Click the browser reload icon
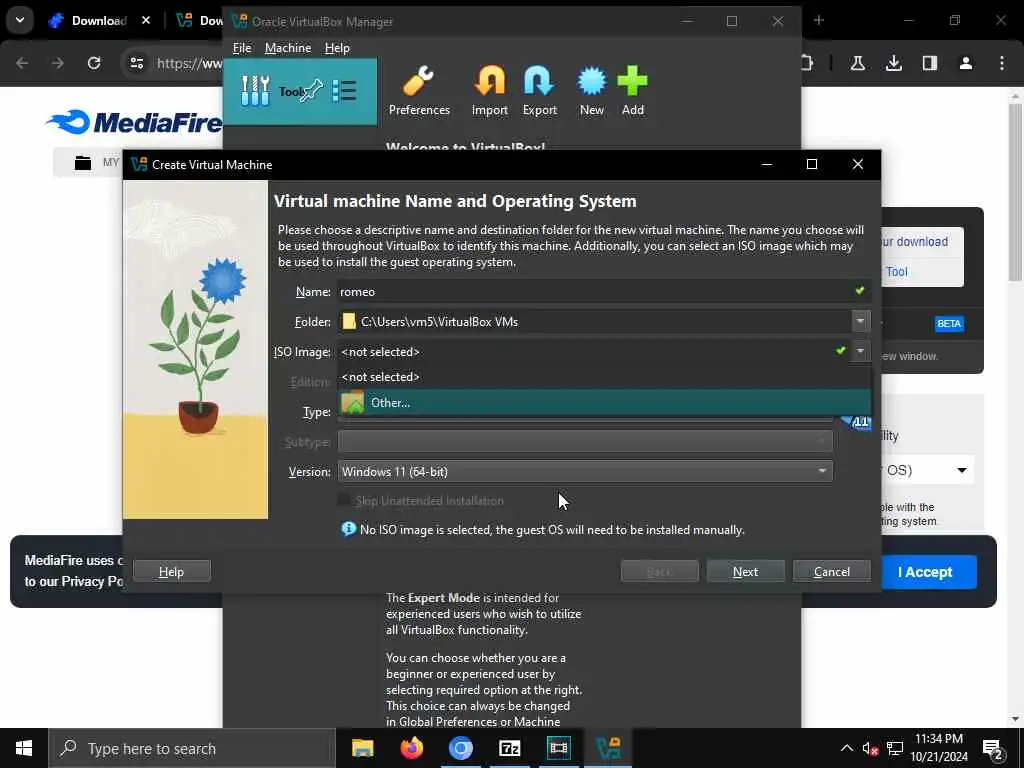 coord(94,63)
